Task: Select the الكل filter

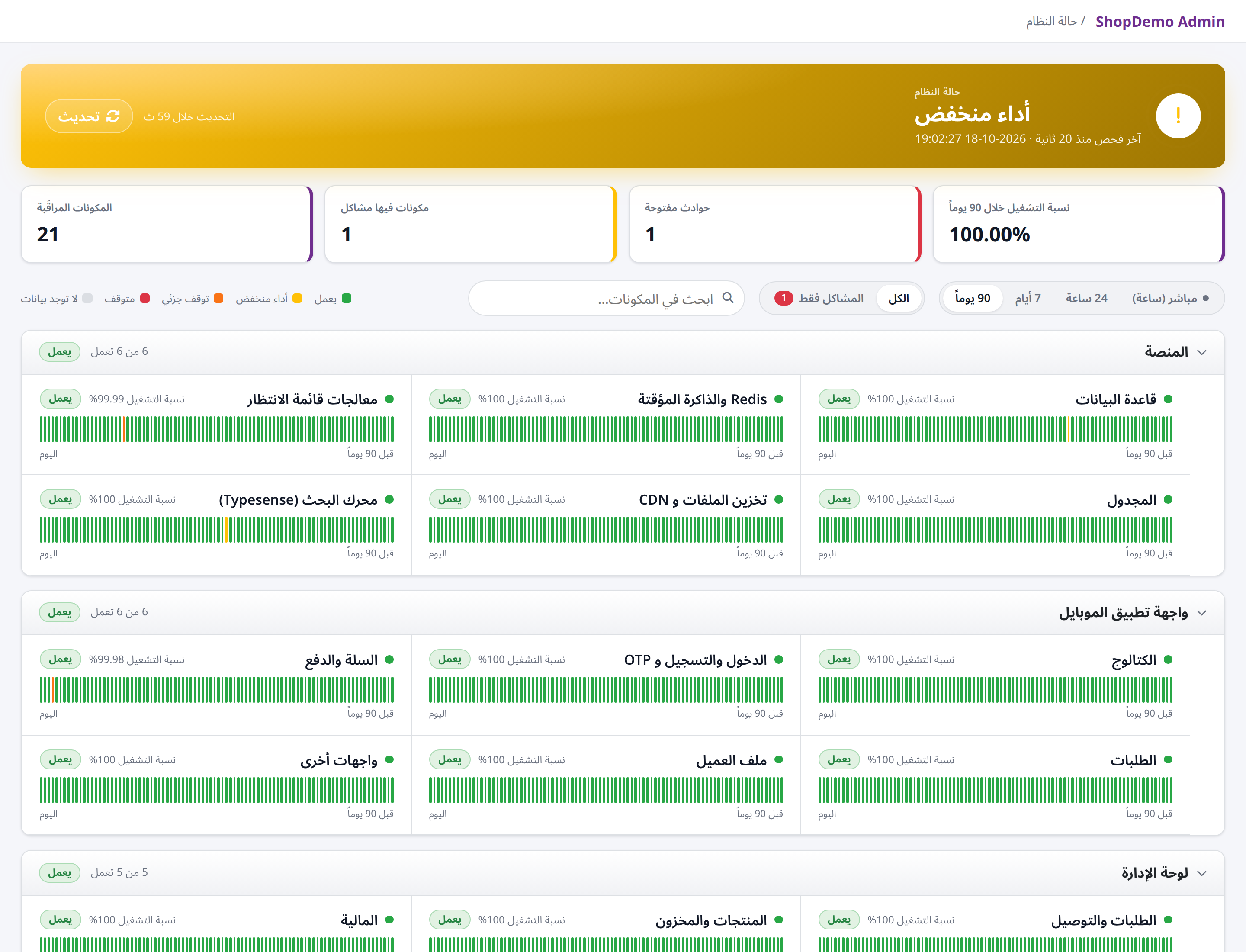Action: click(898, 298)
